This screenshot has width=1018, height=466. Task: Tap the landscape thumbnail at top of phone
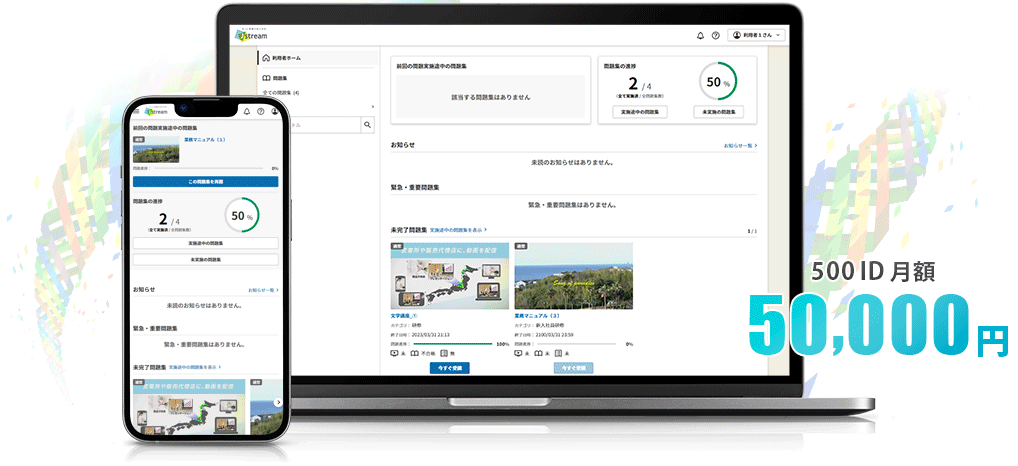[156, 149]
